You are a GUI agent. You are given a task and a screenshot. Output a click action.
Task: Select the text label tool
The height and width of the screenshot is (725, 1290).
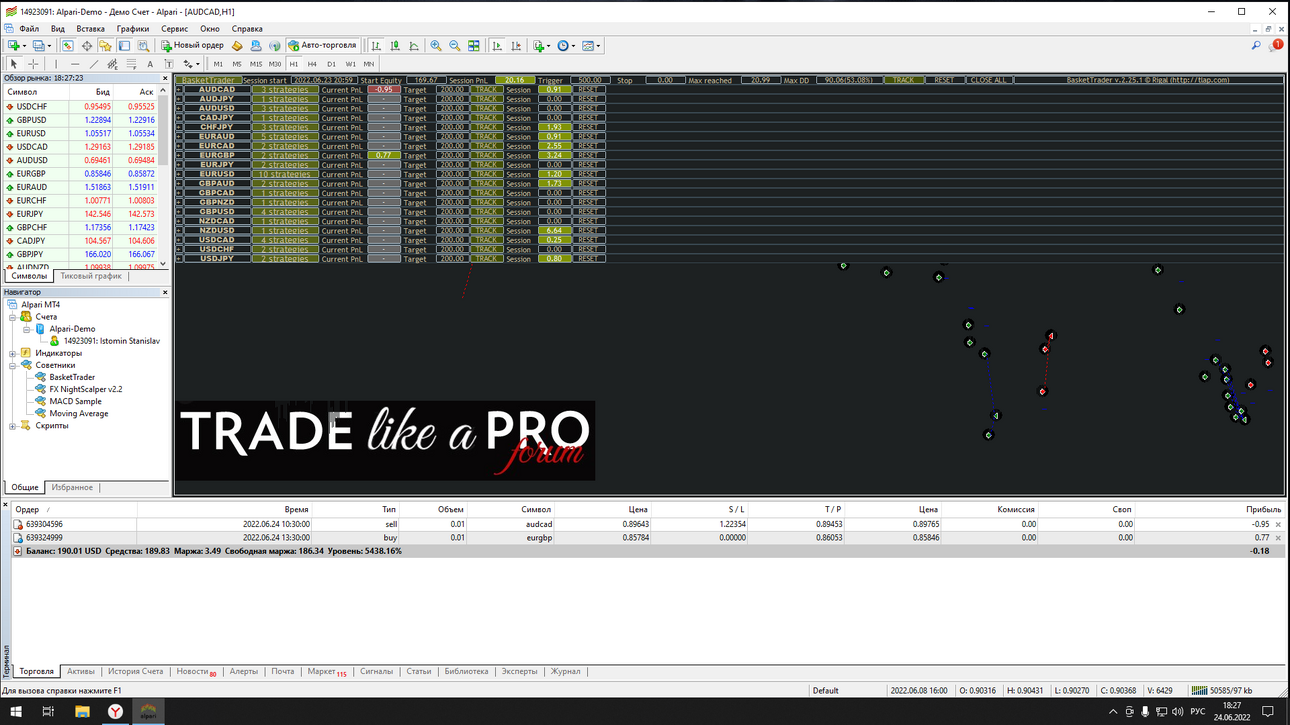[x=169, y=64]
